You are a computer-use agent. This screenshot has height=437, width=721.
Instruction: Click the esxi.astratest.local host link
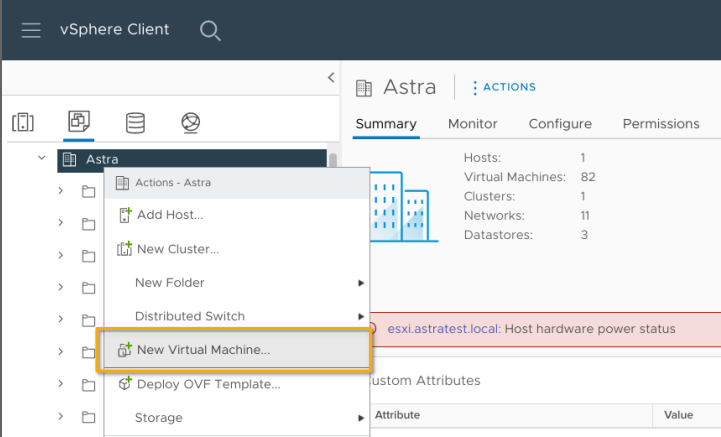tap(444, 328)
